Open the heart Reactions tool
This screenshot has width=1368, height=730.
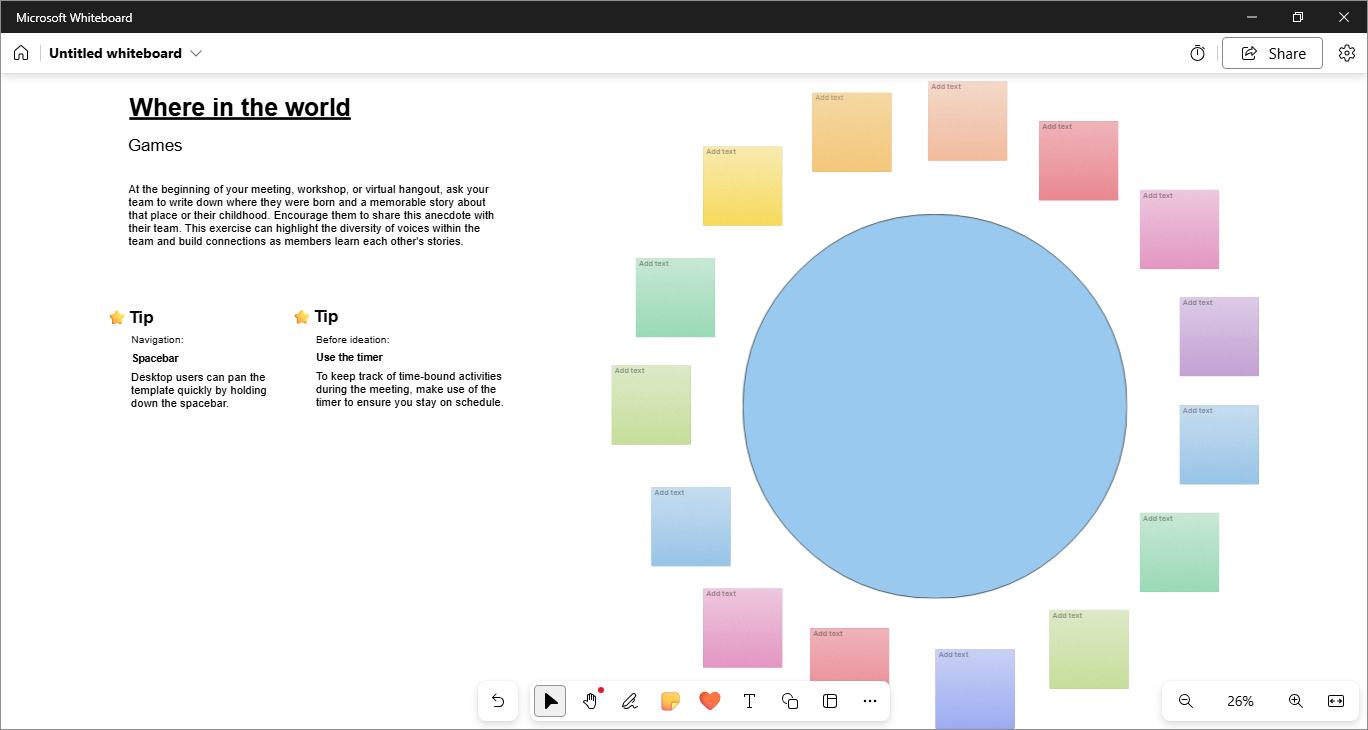tap(710, 701)
